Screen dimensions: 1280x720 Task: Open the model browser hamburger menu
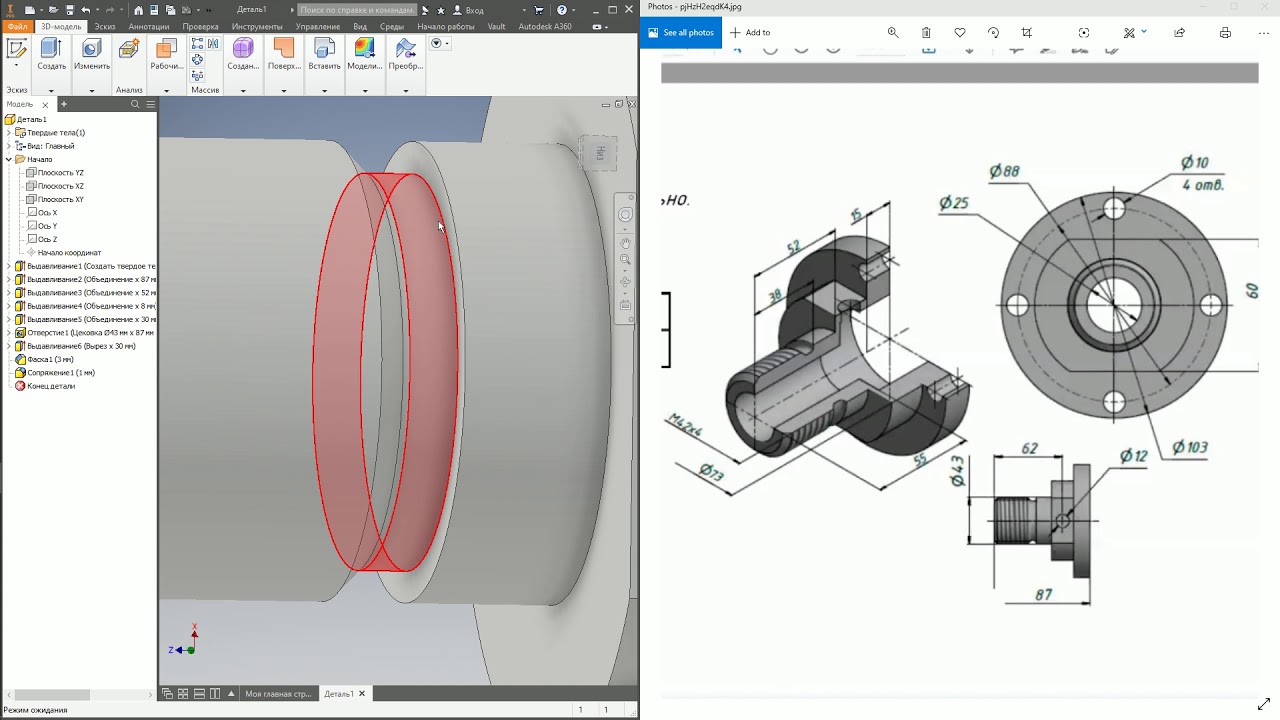point(151,104)
